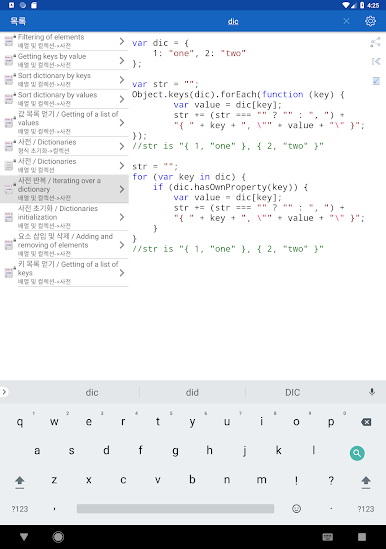Open 'Sort dictionary by keys' entry
The image size is (386, 549).
pyautogui.click(x=64, y=79)
